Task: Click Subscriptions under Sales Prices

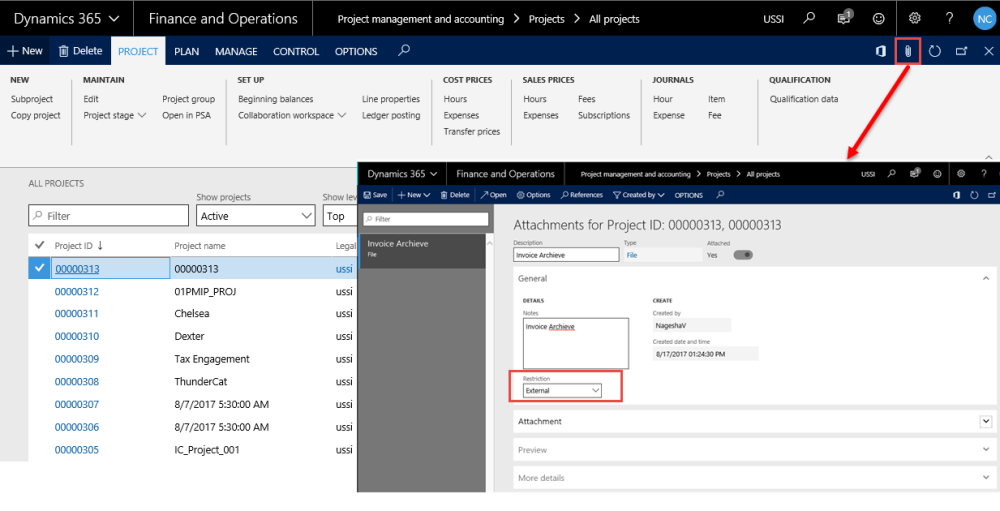Action: (604, 115)
